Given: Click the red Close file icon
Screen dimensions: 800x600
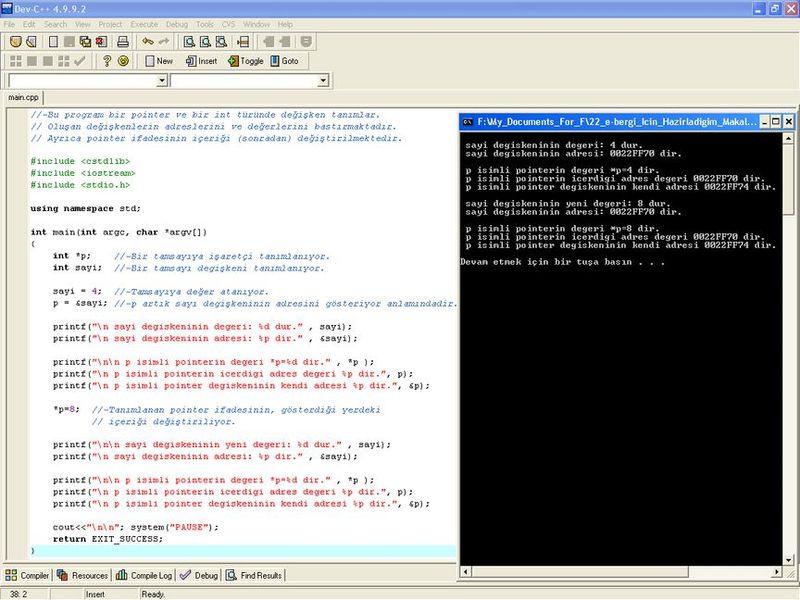Looking at the screenshot, I should 101,42.
